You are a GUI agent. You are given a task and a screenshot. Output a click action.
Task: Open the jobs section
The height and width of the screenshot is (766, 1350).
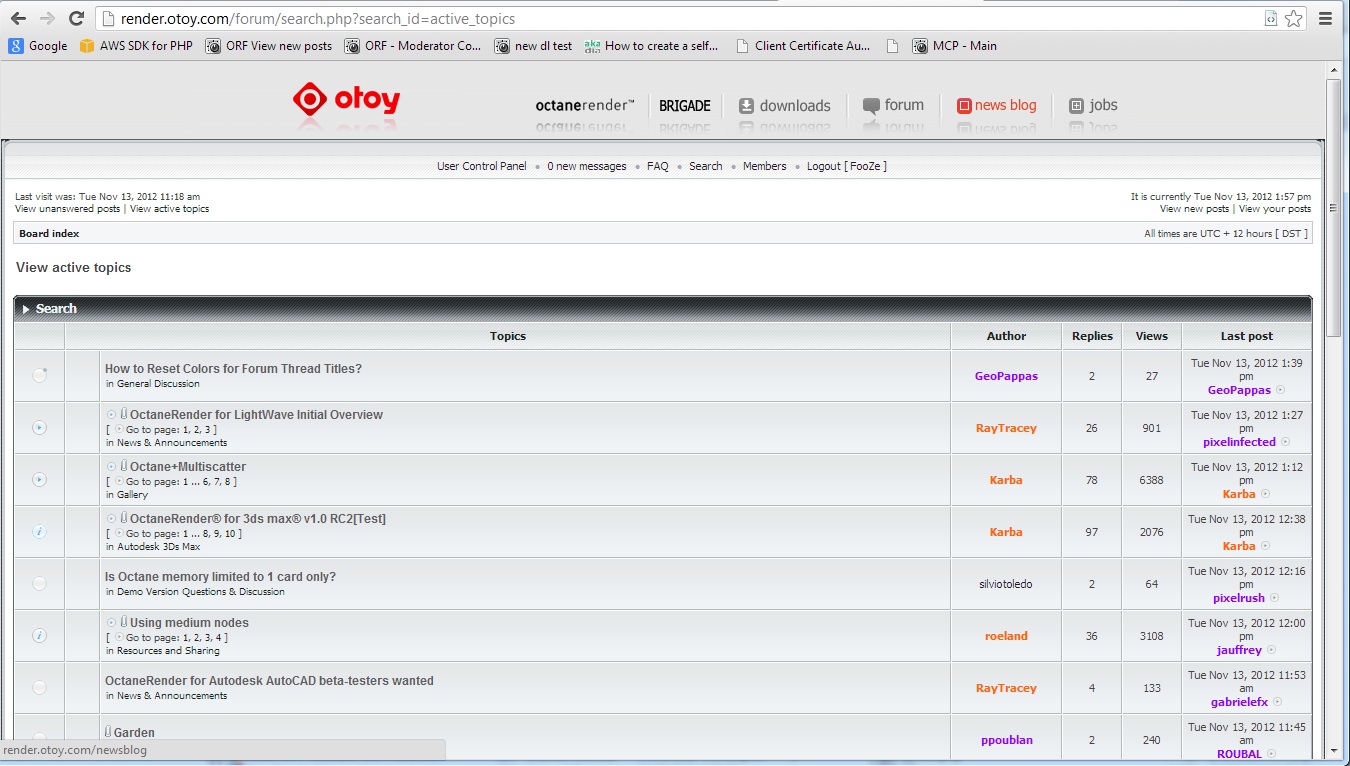tap(1093, 105)
